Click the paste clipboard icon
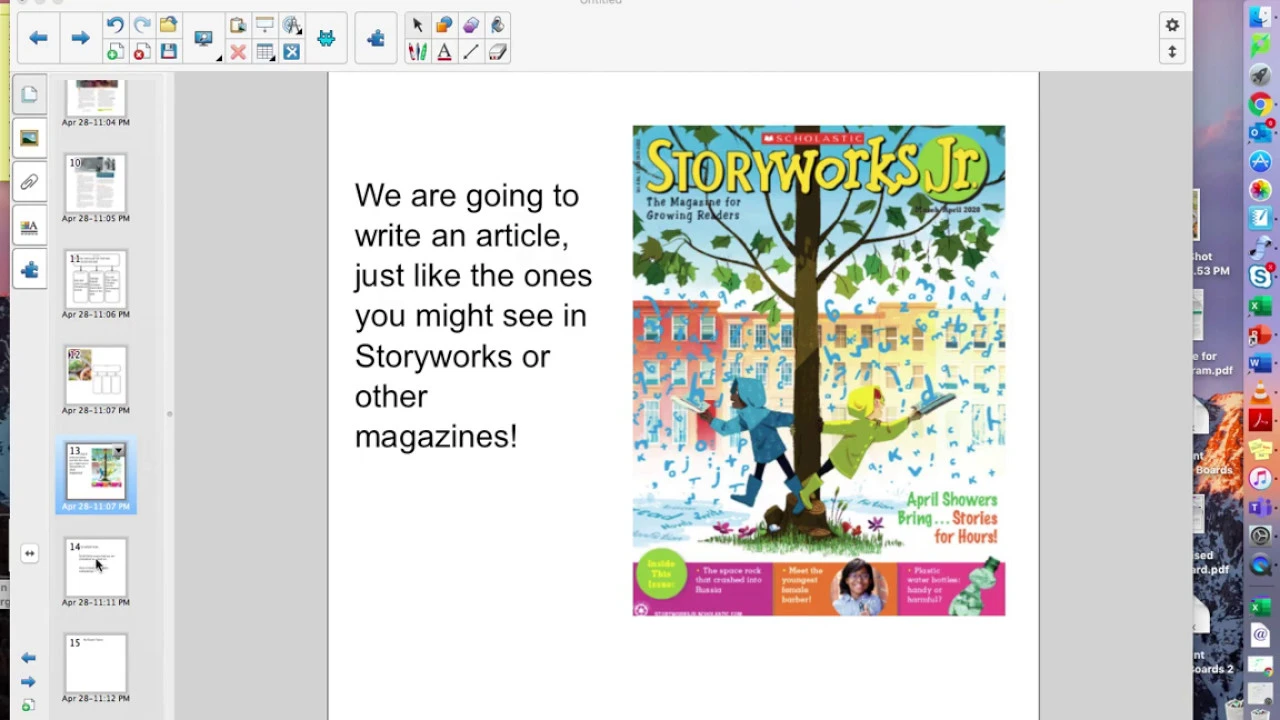Screen dimensions: 1280x720 pos(238,25)
